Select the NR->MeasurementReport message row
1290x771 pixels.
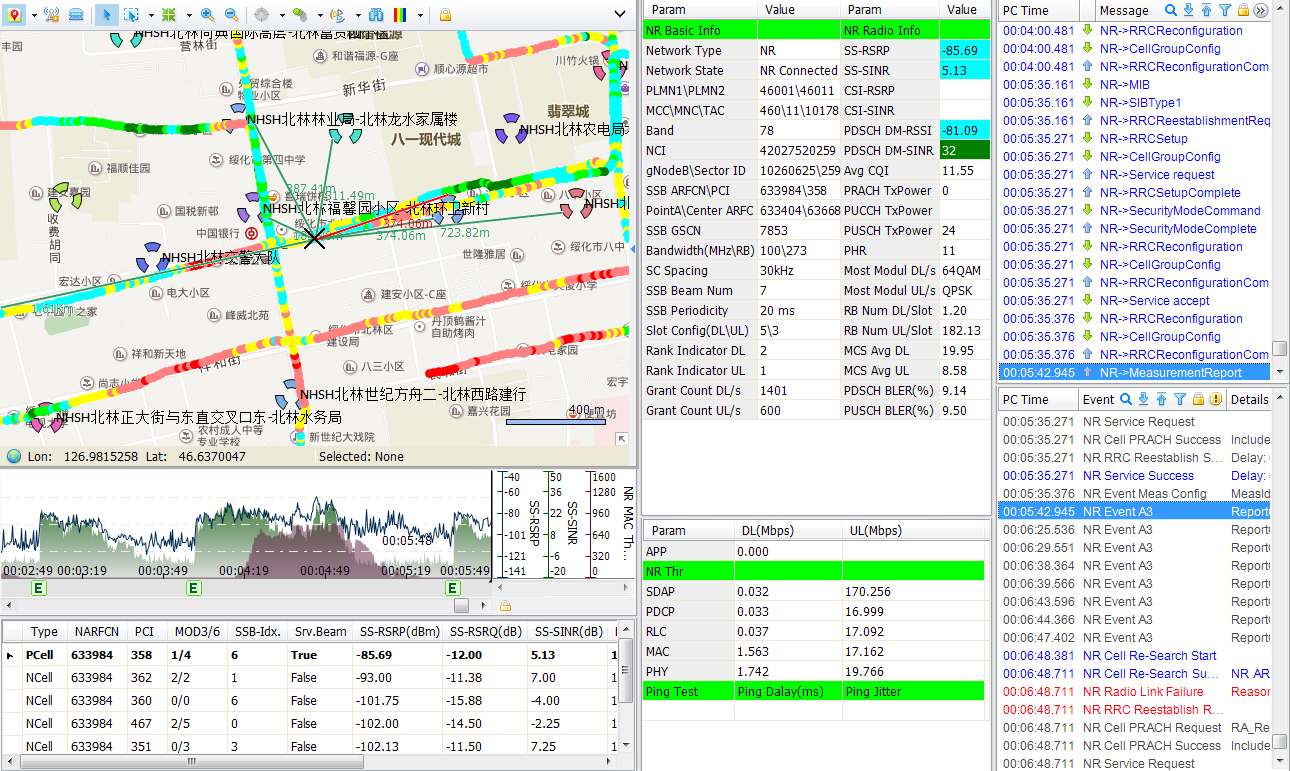(1135, 372)
